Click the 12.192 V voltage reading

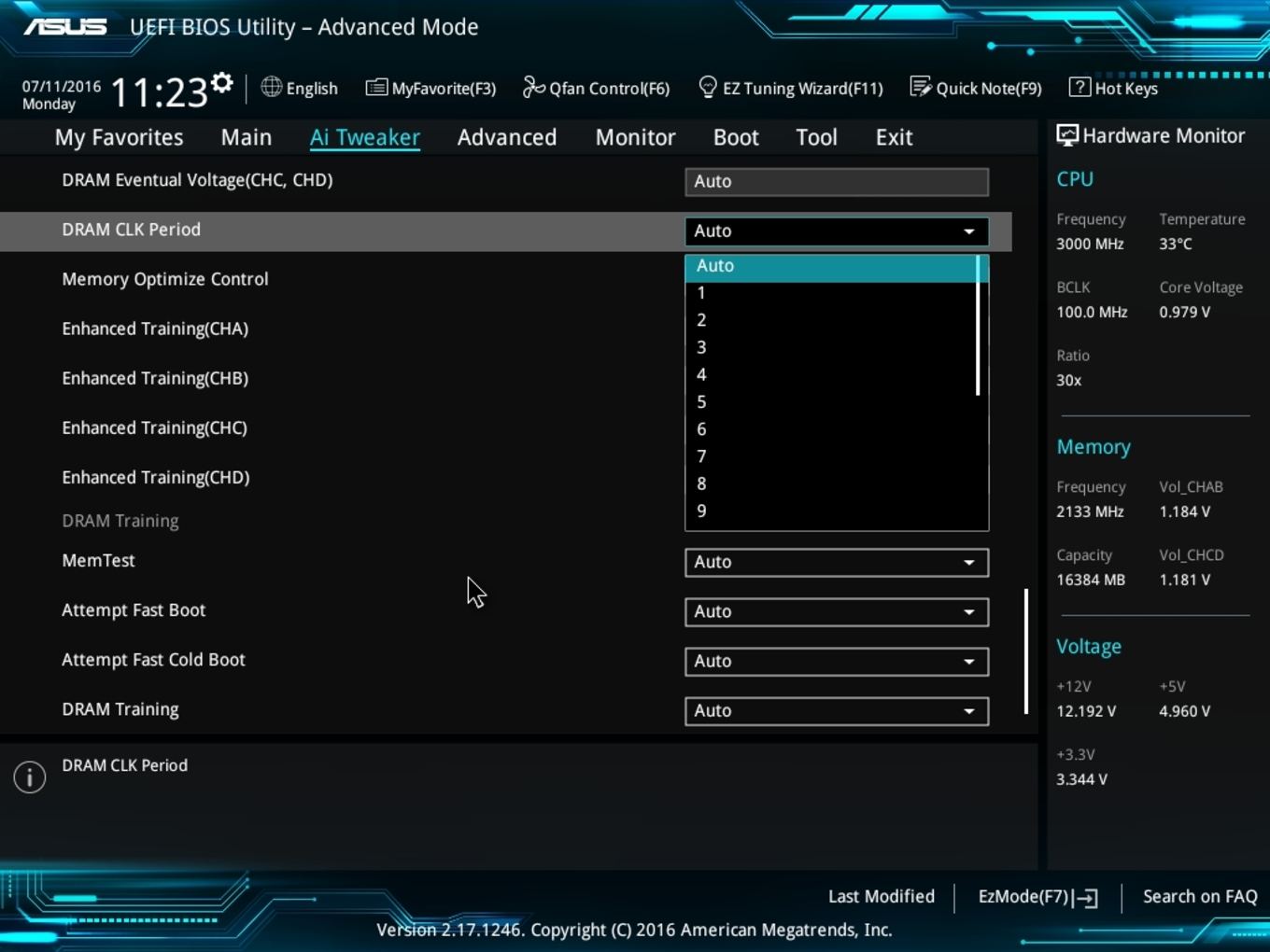pos(1086,712)
